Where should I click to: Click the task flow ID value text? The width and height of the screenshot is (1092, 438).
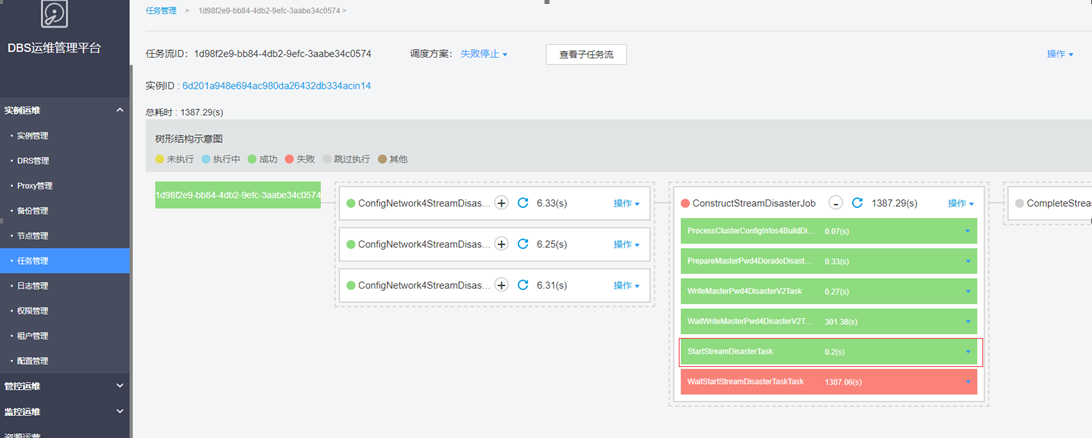pos(283,54)
